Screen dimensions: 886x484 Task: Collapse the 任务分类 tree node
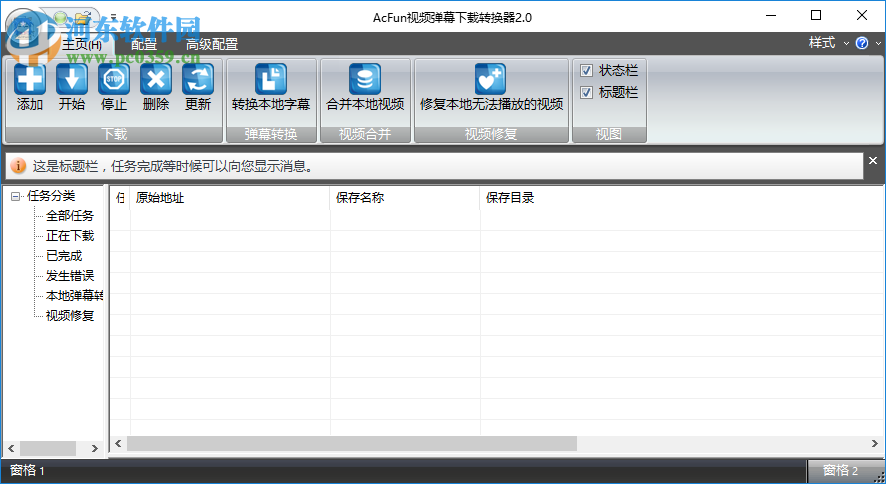15,197
